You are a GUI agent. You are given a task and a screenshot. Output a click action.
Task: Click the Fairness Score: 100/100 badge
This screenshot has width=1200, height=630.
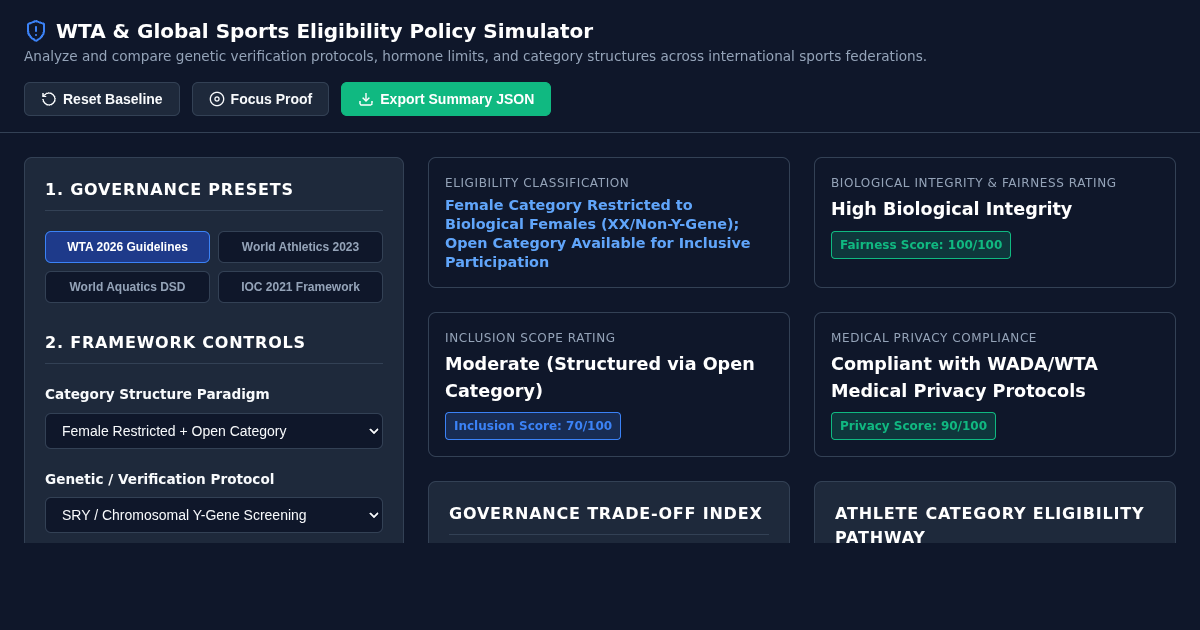pyautogui.click(x=921, y=245)
